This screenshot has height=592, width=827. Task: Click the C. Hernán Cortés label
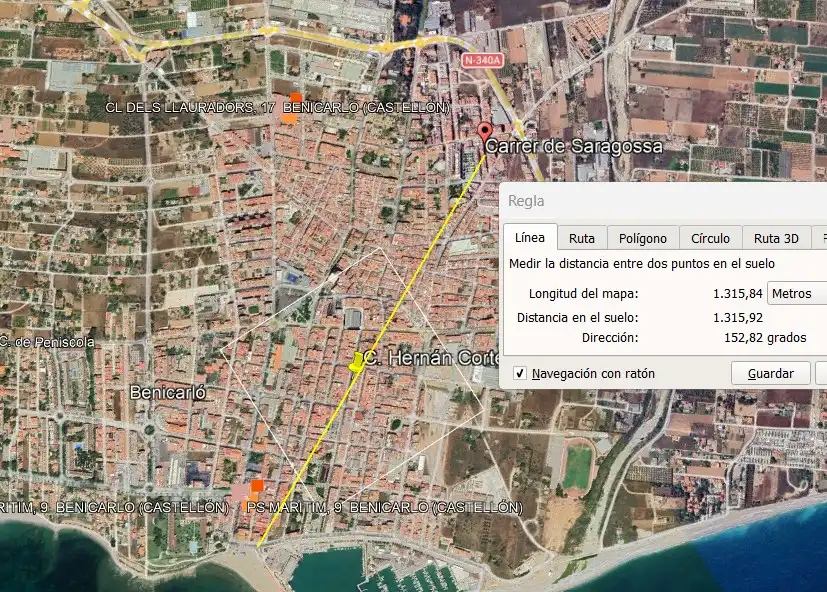tap(431, 358)
